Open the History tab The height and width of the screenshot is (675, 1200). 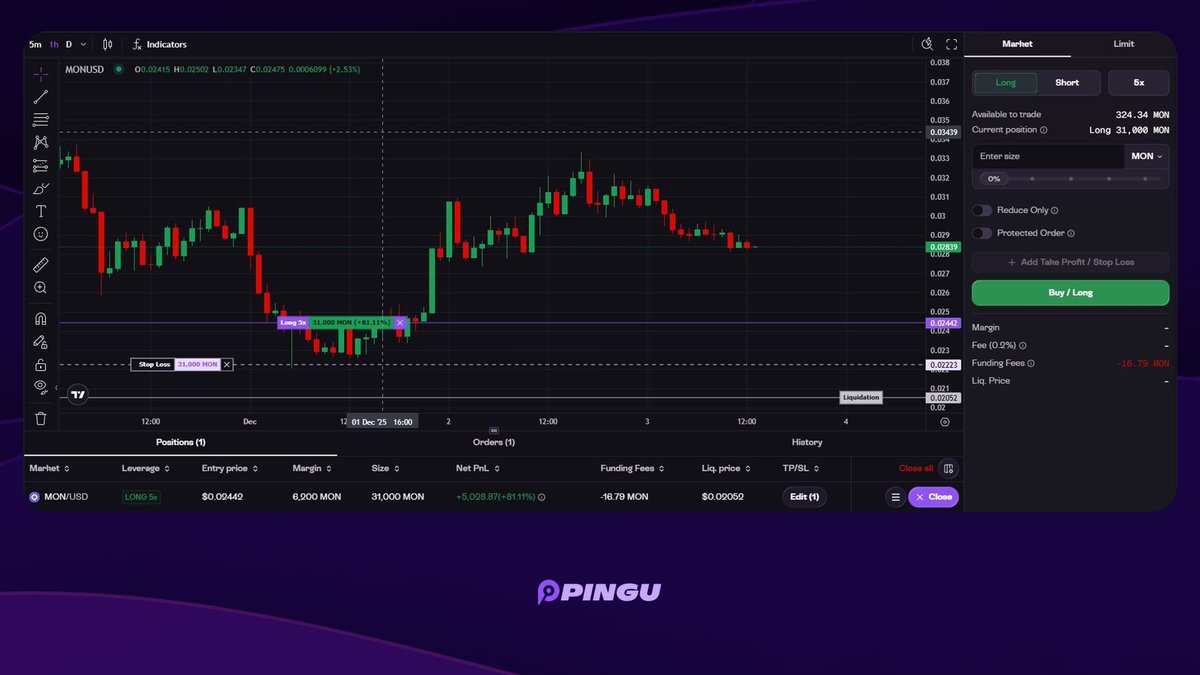tap(807, 442)
